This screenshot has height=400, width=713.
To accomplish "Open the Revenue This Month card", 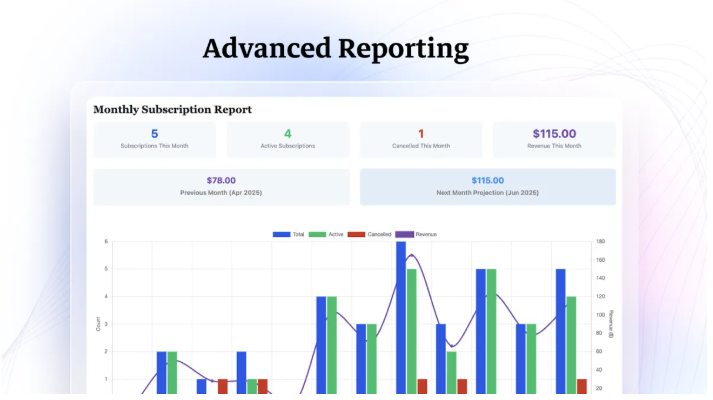I will coord(554,139).
